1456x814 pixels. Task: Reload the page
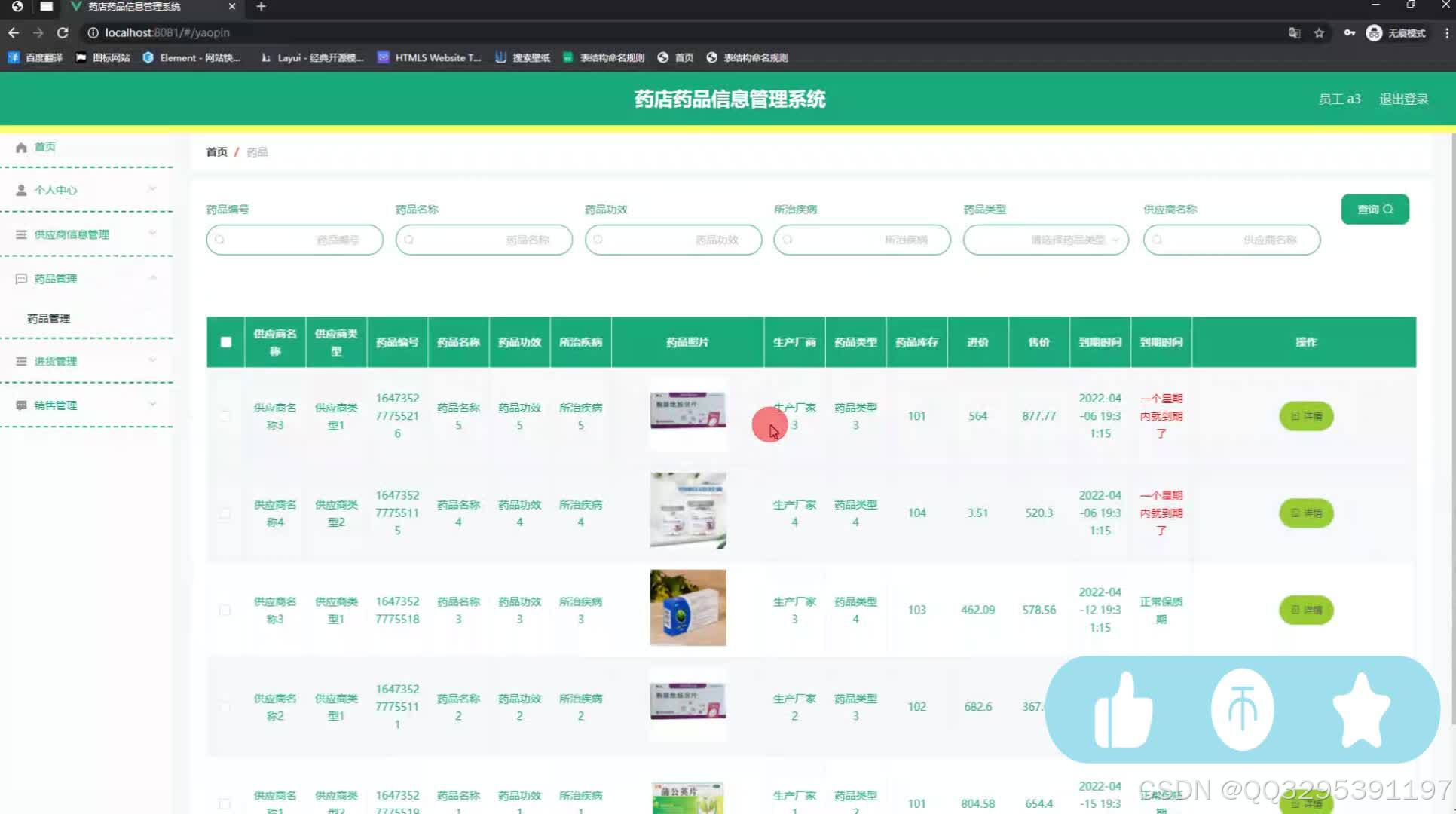pos(63,33)
